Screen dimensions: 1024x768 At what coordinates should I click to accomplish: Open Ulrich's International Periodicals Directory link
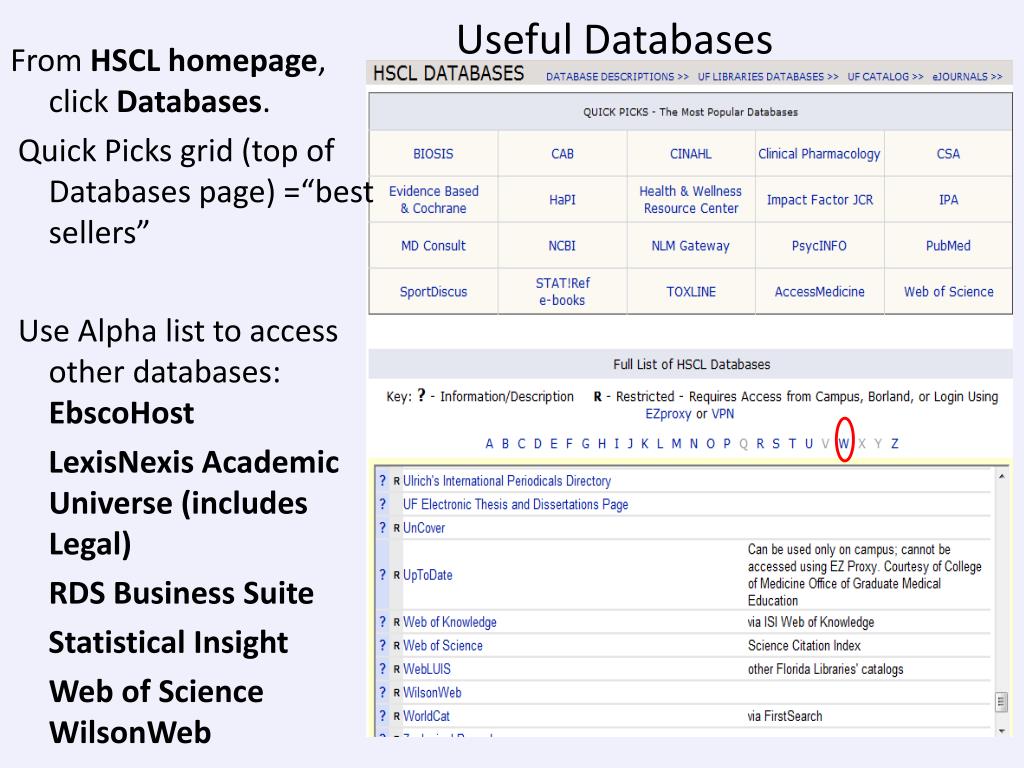tap(507, 481)
